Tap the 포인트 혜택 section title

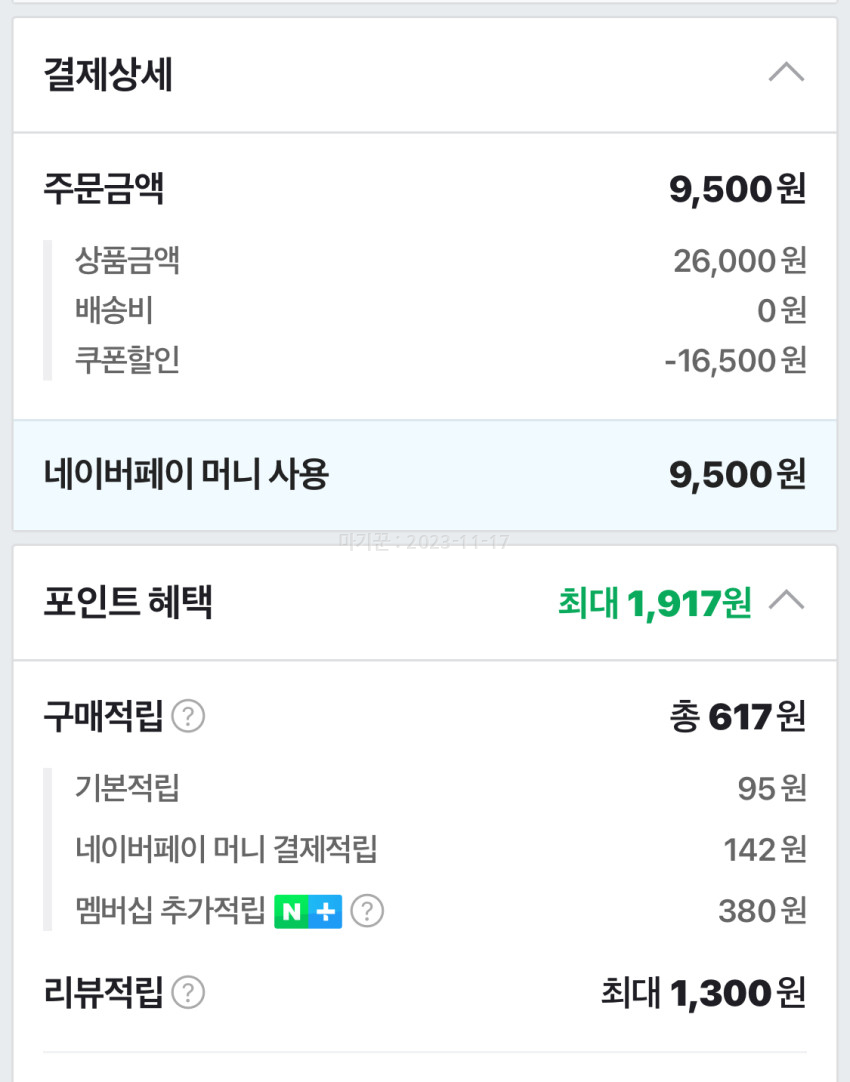pyautogui.click(x=128, y=603)
